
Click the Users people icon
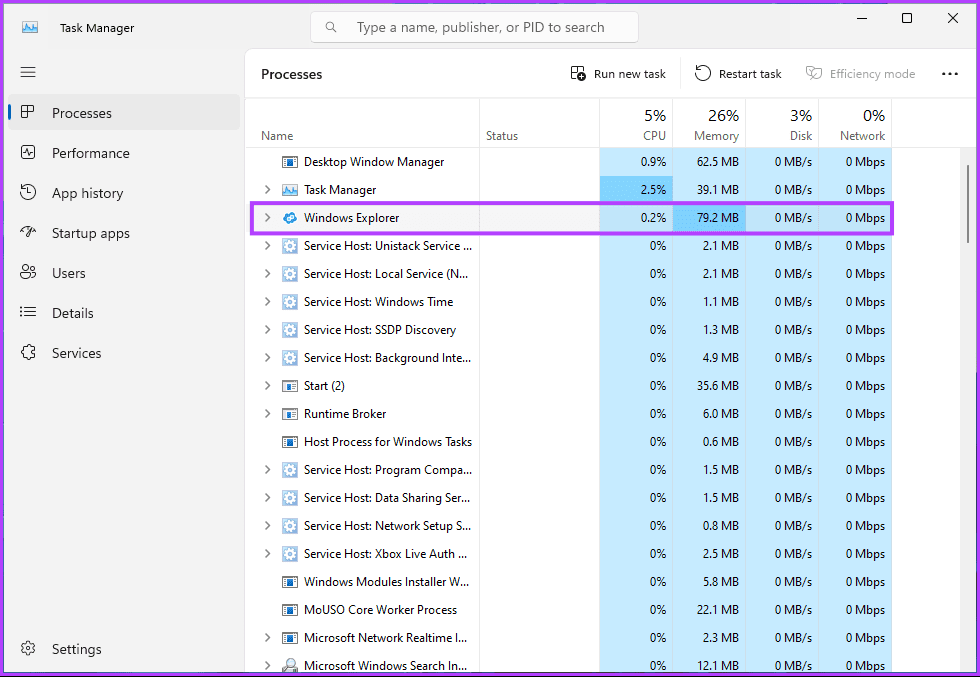(28, 273)
